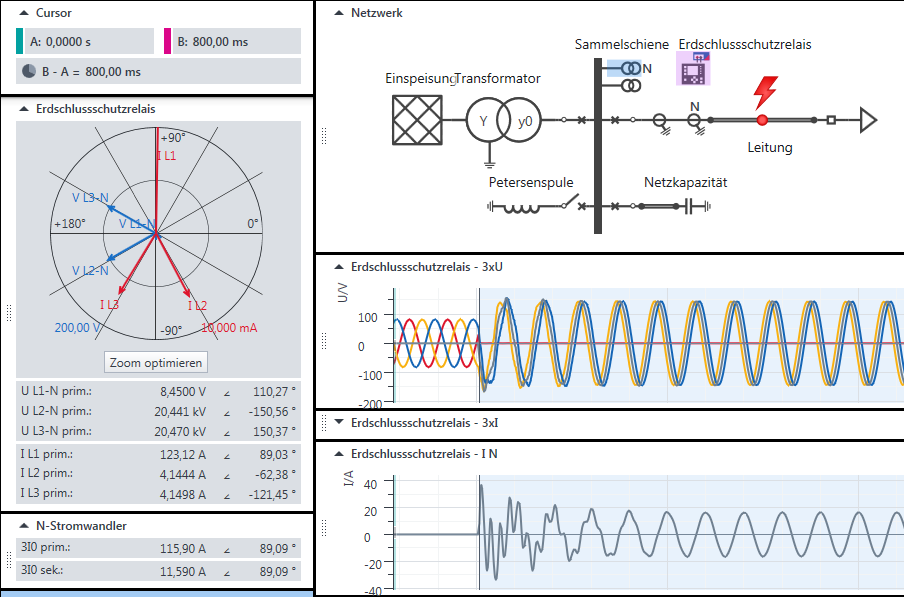Select the N-labeled current transformer on the feeder
The width and height of the screenshot is (904, 597).
point(695,121)
